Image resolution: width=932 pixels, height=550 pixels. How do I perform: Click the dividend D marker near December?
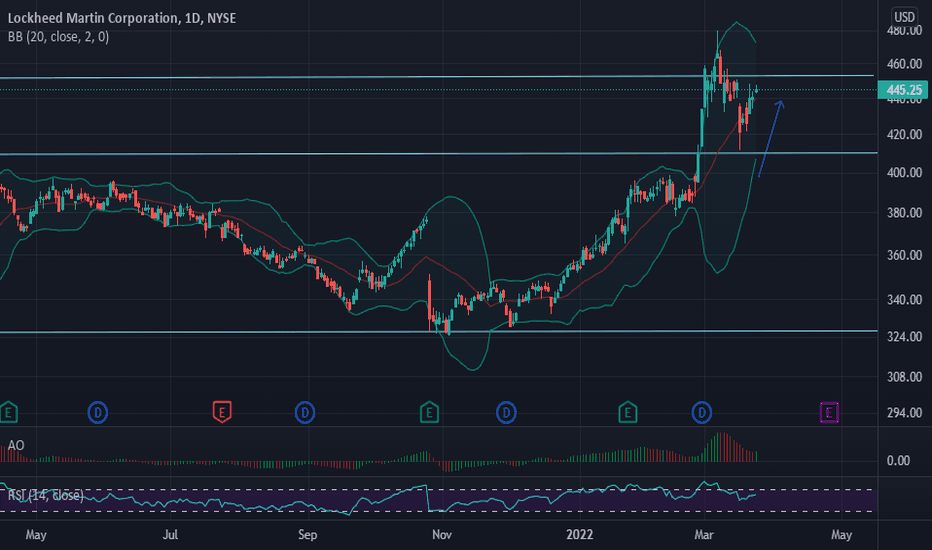[x=506, y=412]
